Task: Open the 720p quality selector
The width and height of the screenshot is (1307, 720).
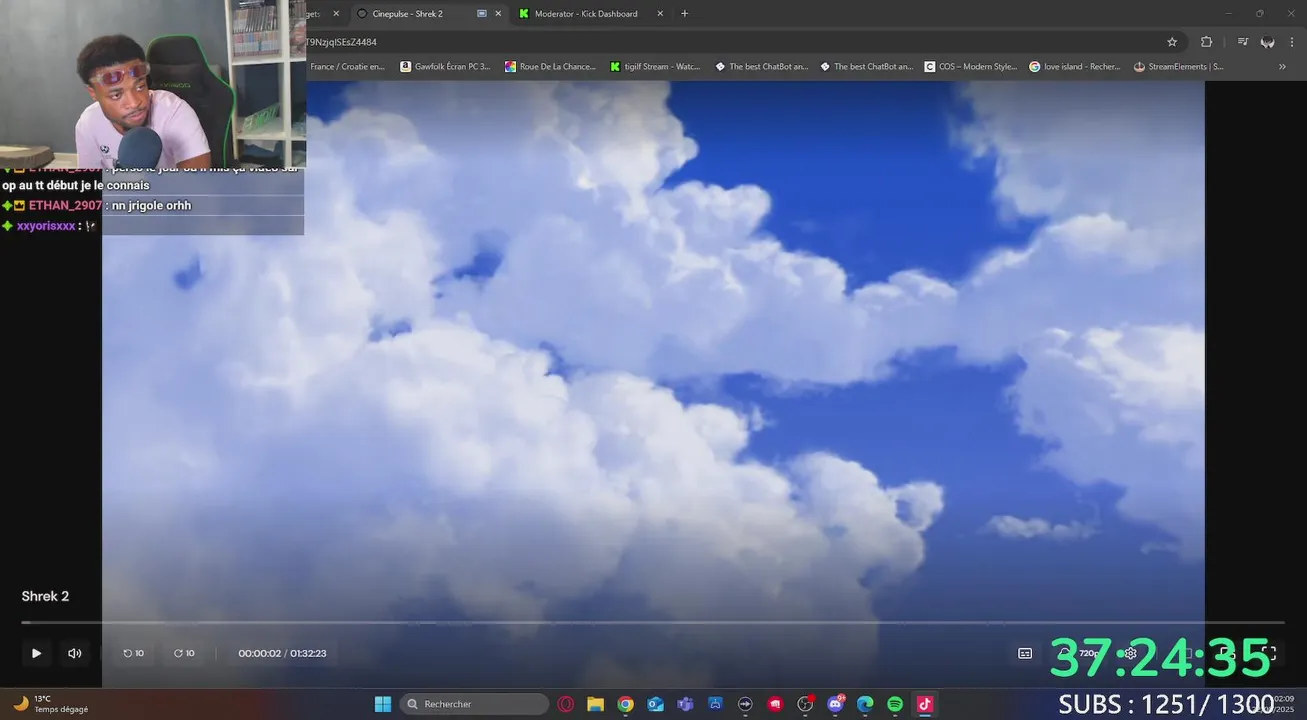Action: [1089, 653]
